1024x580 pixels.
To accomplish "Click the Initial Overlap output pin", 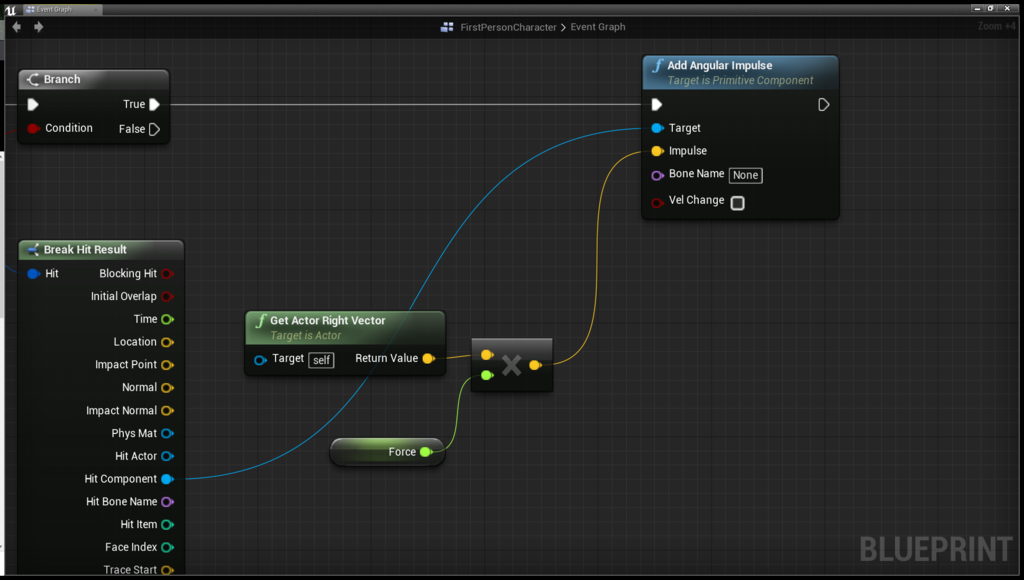I will tap(167, 297).
